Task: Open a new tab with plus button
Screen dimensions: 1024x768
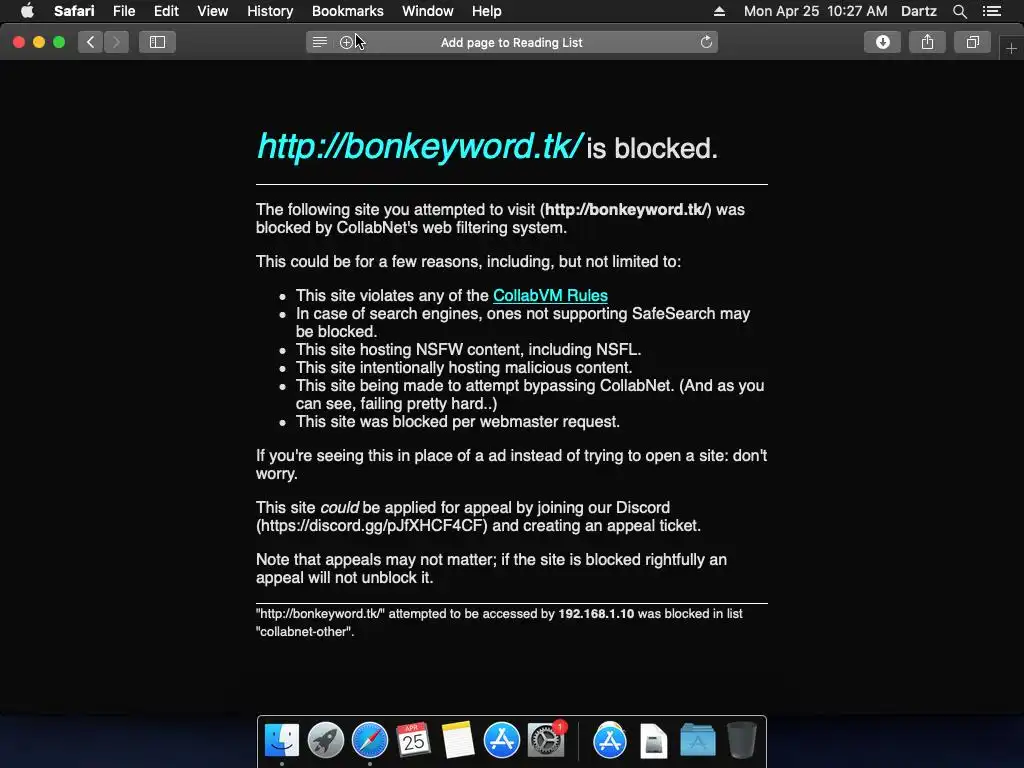Action: pos(1011,49)
